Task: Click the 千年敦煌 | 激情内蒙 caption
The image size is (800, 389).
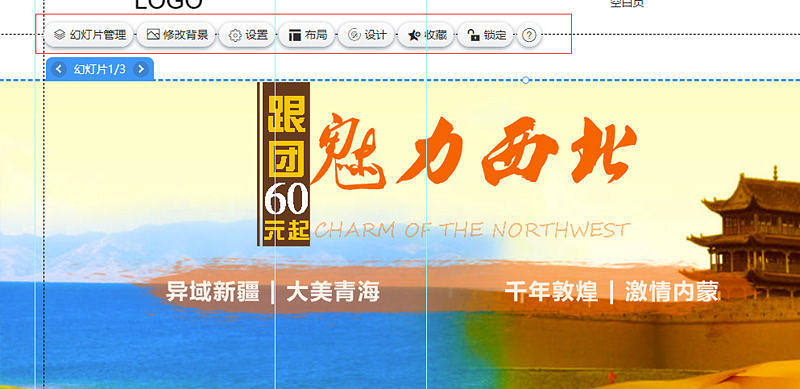Action: (x=612, y=292)
